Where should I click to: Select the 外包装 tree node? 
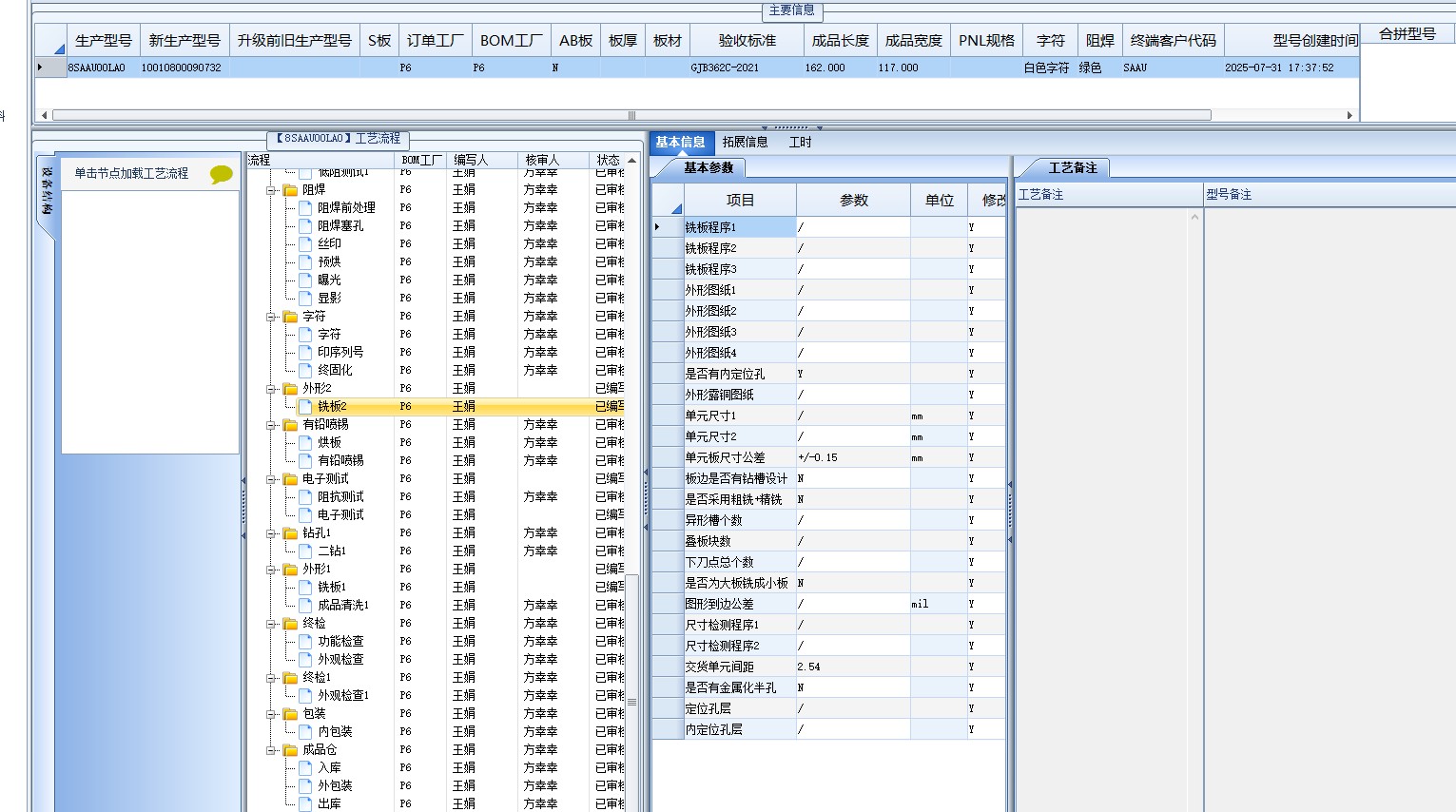(x=335, y=786)
